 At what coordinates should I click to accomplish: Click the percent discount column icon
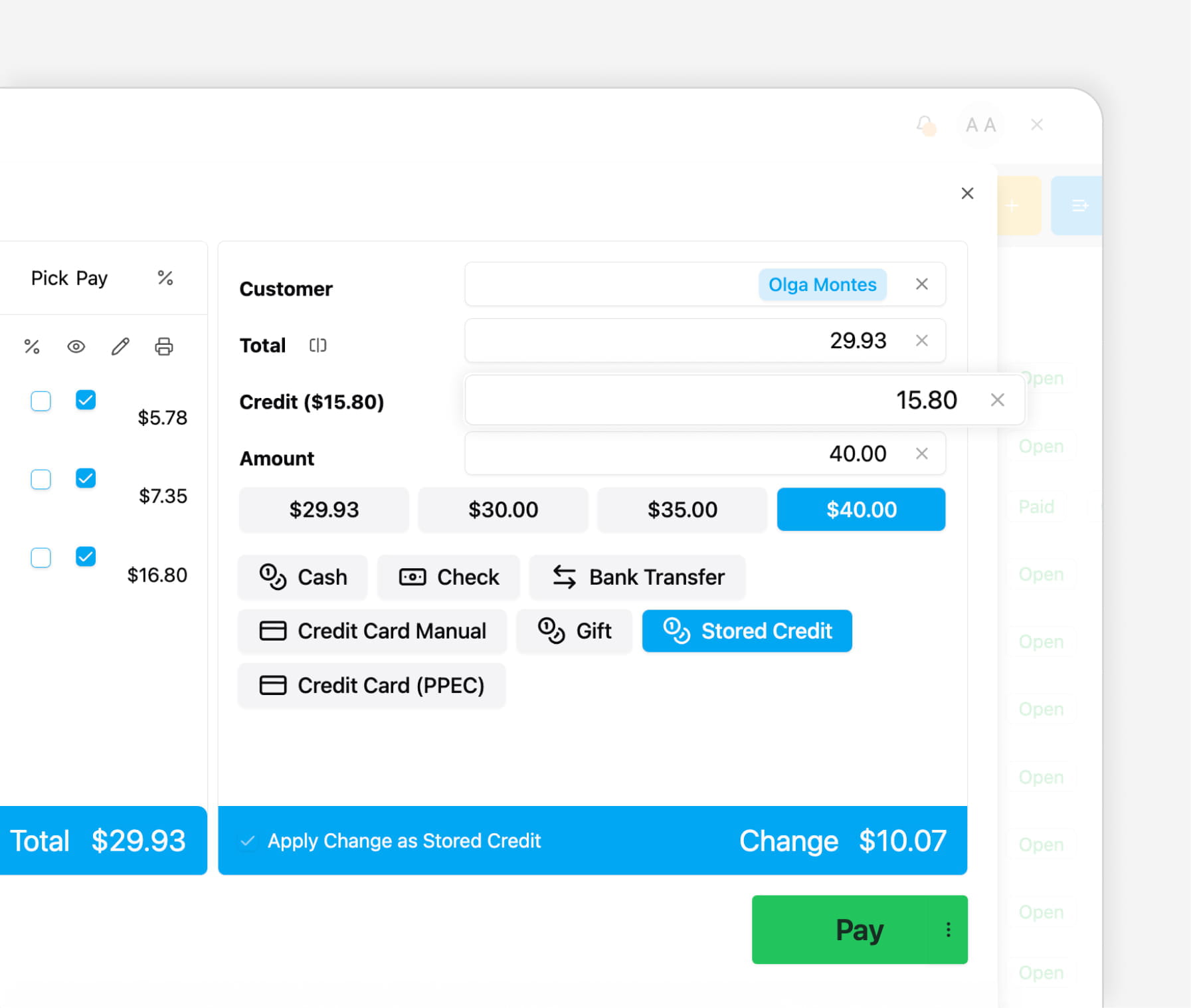(x=32, y=346)
